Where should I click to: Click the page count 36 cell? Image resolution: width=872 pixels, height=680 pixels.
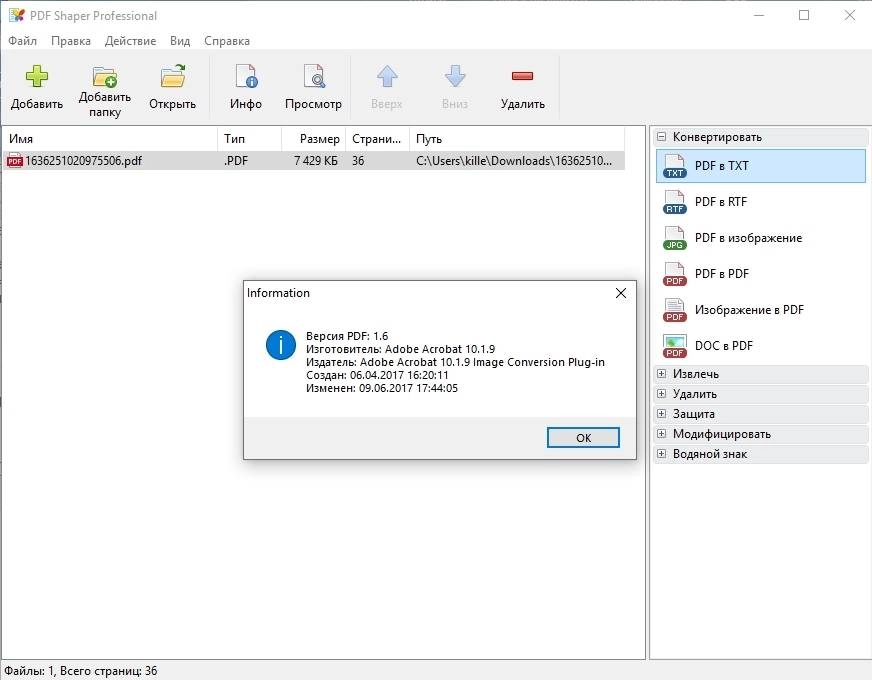point(358,161)
